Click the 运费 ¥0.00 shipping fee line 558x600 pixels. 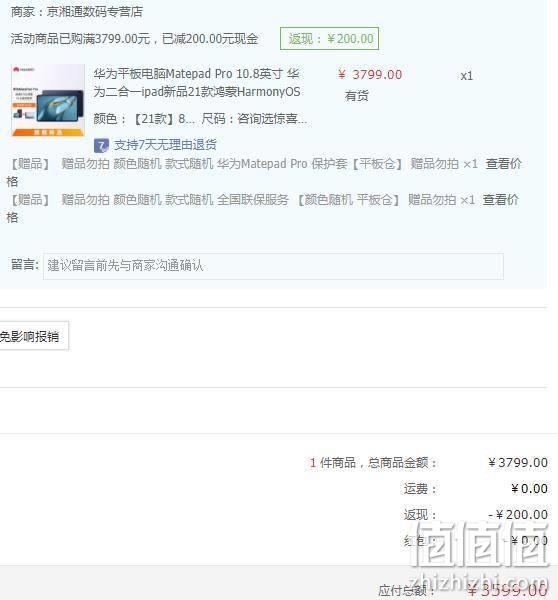click(x=476, y=489)
